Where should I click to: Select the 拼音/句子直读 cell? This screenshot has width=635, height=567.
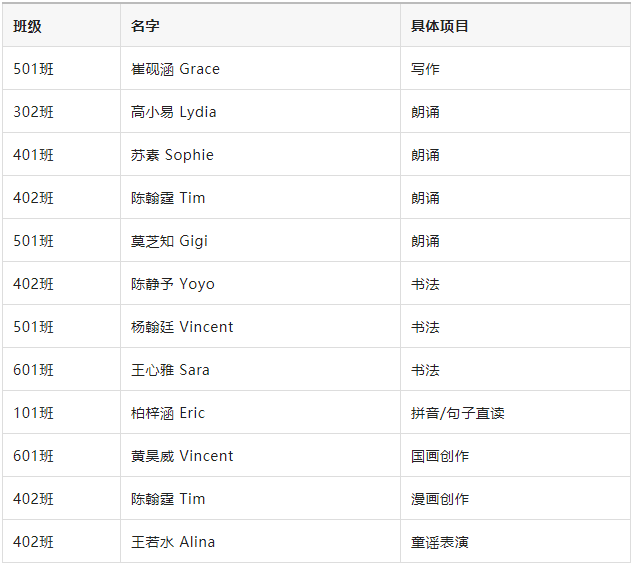(x=457, y=413)
